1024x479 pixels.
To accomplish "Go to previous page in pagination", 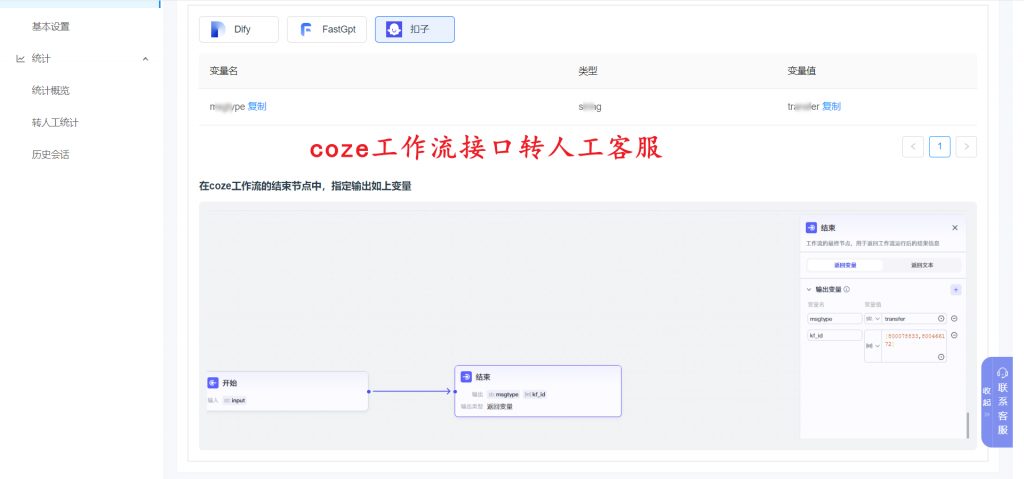I will click(x=913, y=146).
